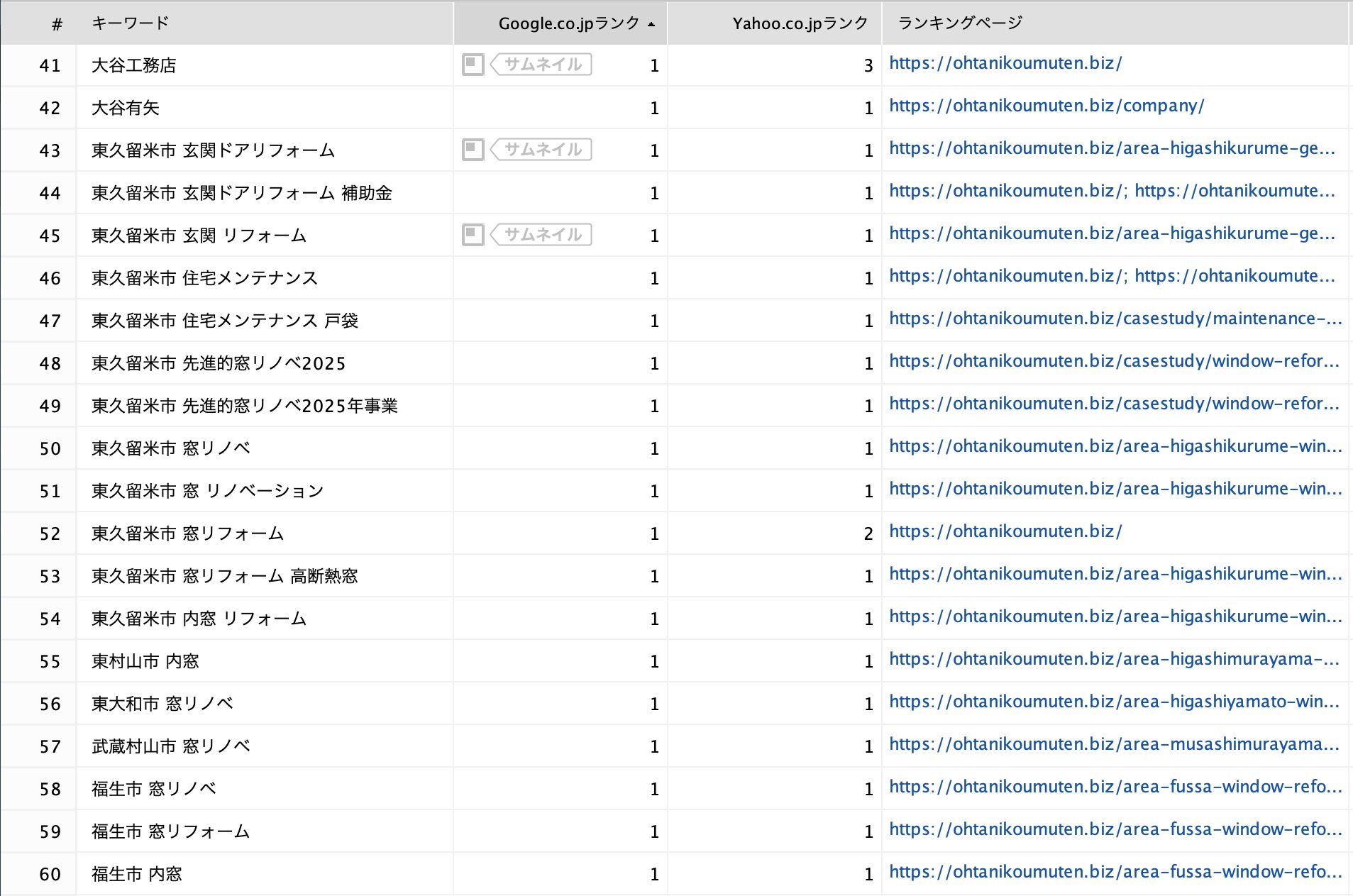The width and height of the screenshot is (1353, 896).
Task: Click サムネイル tag in 大谷工務店 row
Action: click(542, 65)
